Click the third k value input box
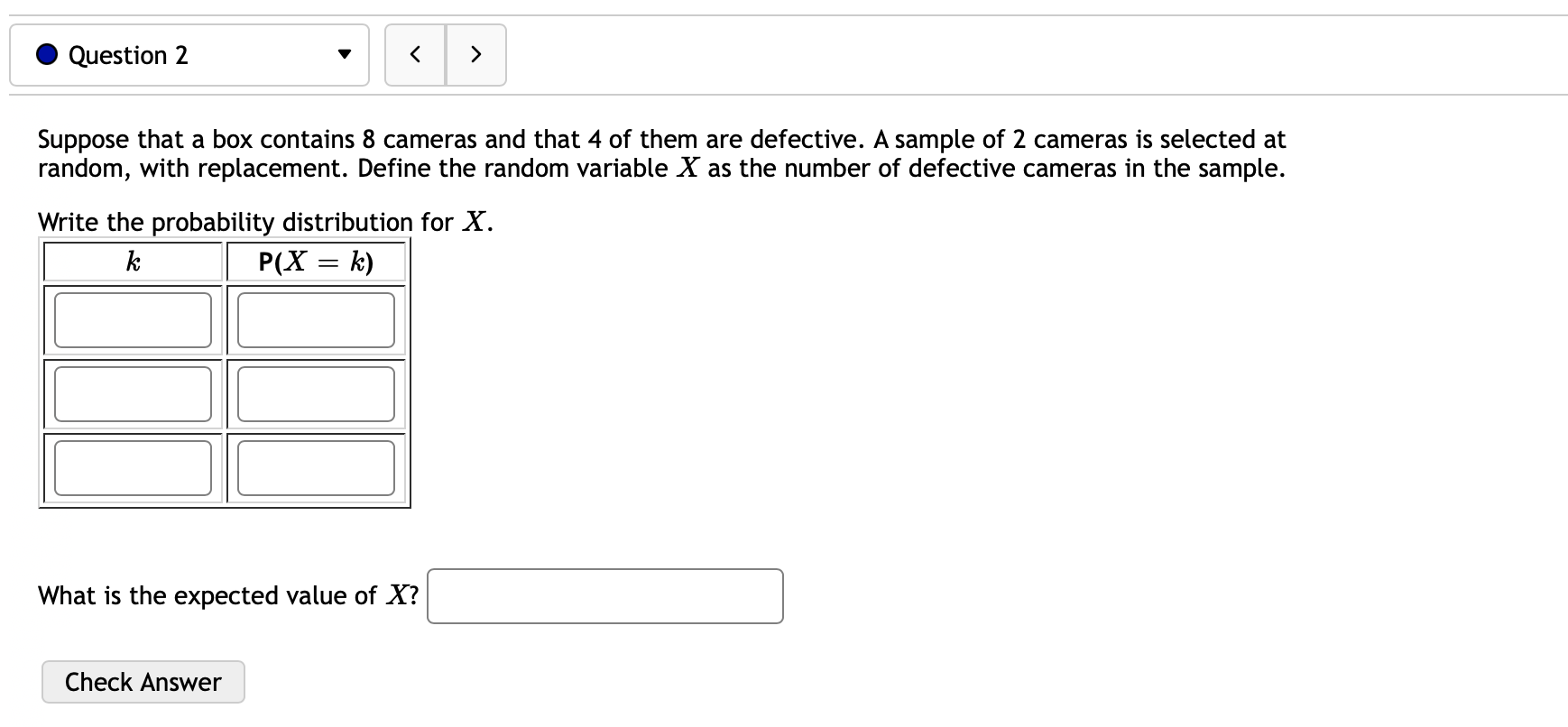The image size is (1568, 727). 133,467
